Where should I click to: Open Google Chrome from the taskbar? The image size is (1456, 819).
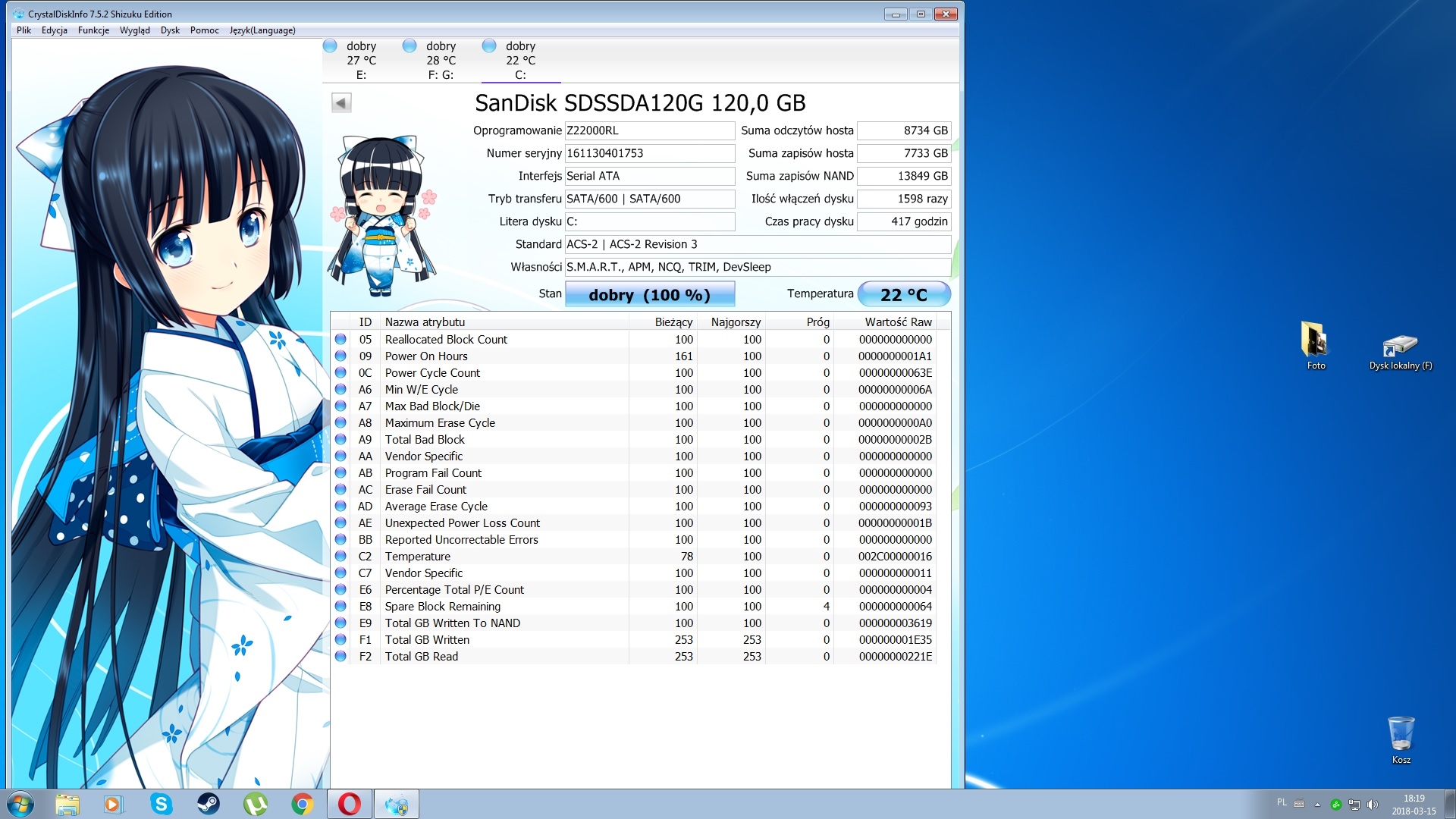point(302,804)
